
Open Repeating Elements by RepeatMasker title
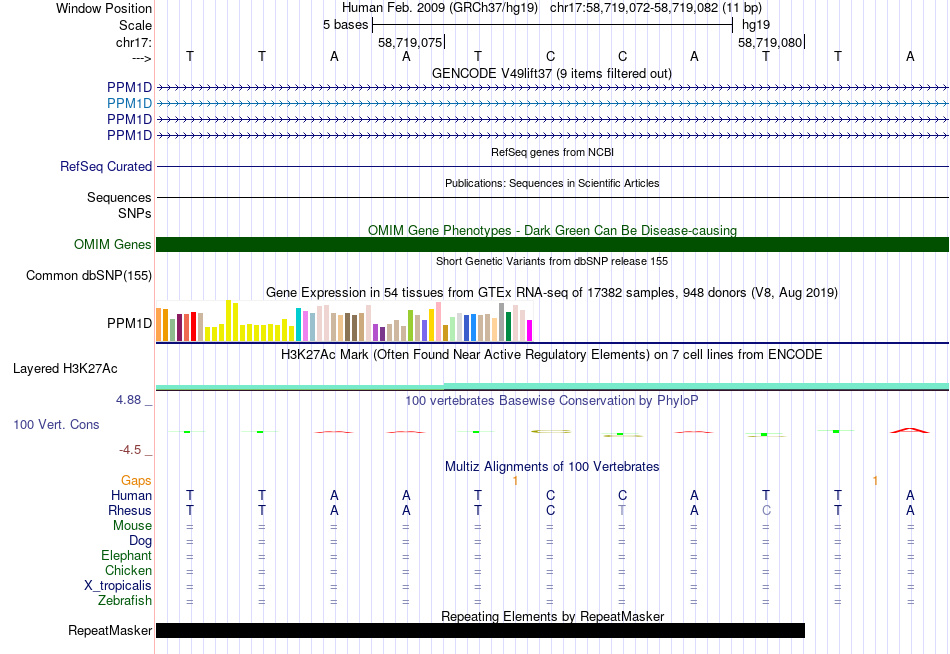pos(552,616)
